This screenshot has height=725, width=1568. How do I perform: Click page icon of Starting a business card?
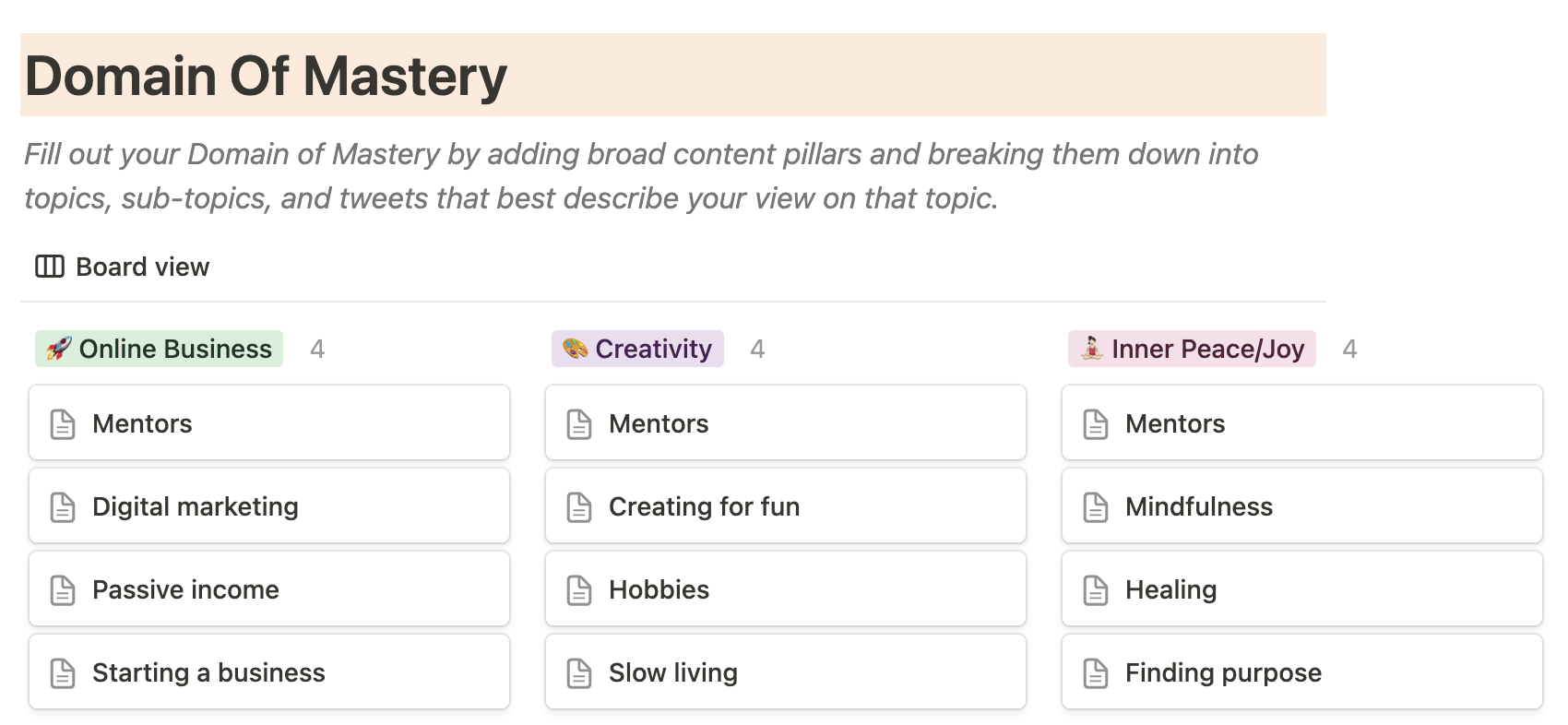63,672
